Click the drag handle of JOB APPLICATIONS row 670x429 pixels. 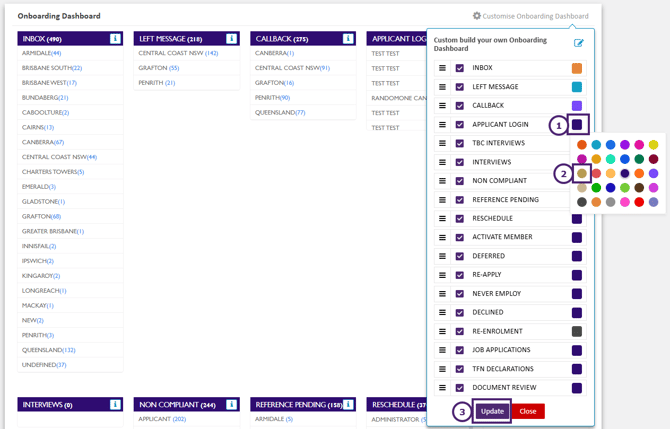(442, 350)
